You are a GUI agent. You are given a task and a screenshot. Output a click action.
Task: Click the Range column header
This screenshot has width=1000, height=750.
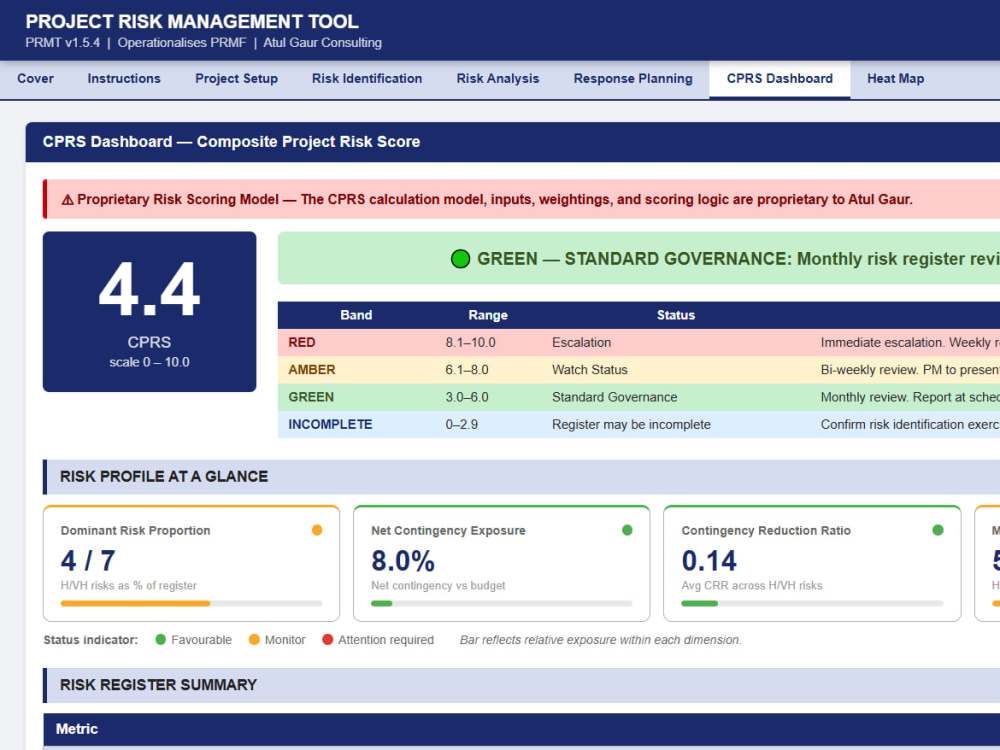pyautogui.click(x=488, y=315)
